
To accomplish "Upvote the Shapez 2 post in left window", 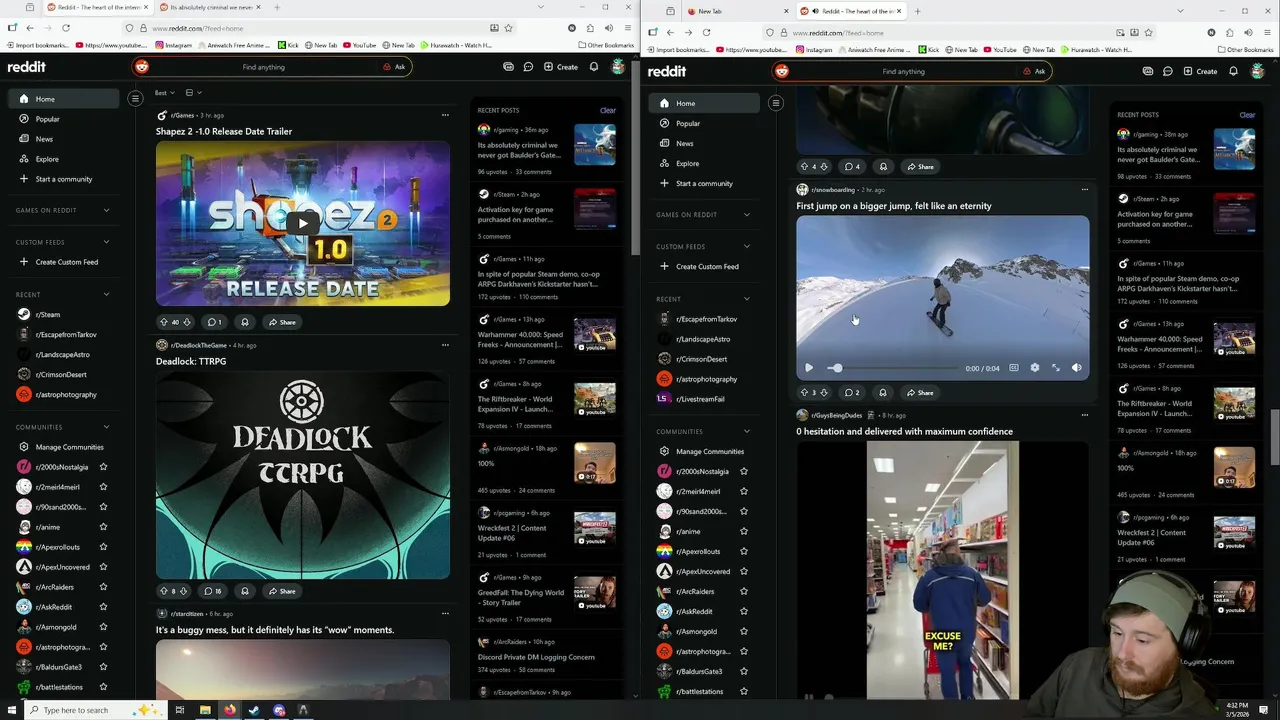I will click(164, 322).
